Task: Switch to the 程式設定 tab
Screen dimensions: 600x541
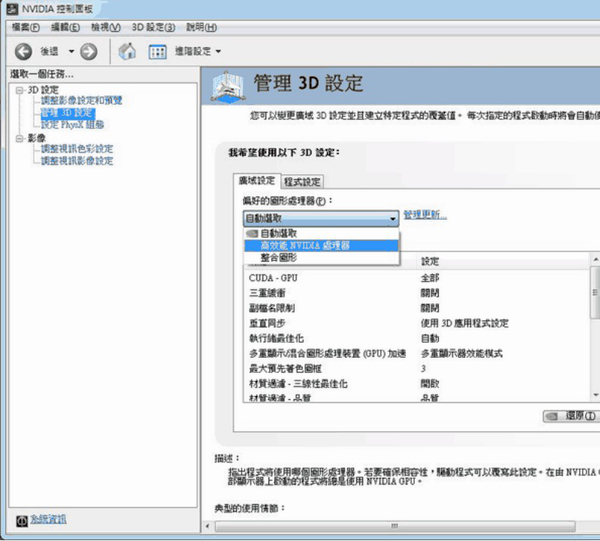Action: (302, 182)
